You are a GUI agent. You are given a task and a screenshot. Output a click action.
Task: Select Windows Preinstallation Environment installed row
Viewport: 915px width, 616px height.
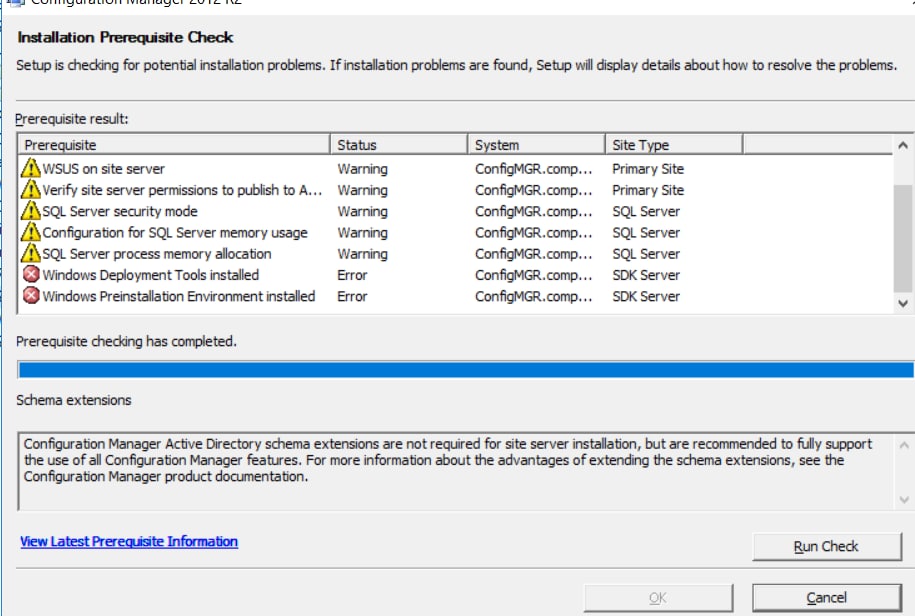[x=456, y=296]
